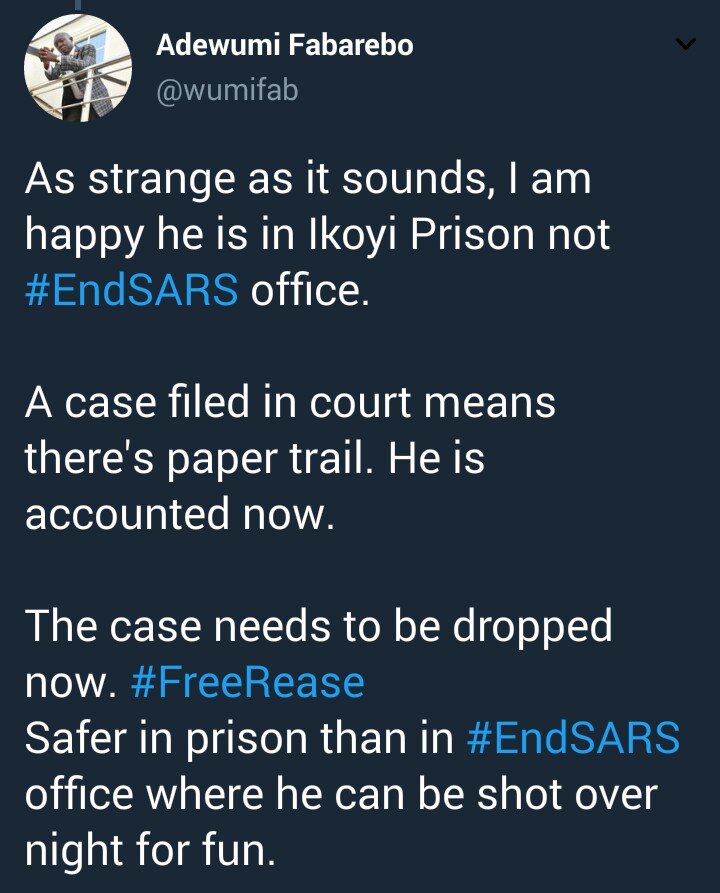Tap the final line 'night for fun.'

(x=146, y=852)
